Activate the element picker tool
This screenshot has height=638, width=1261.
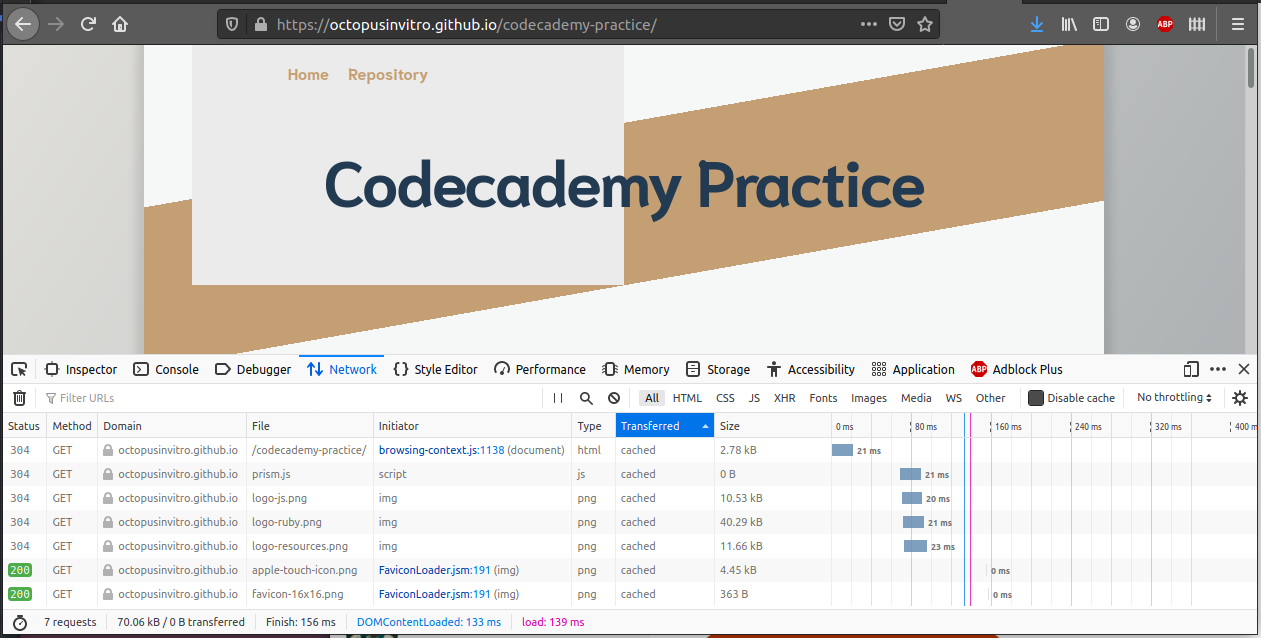pos(19,369)
